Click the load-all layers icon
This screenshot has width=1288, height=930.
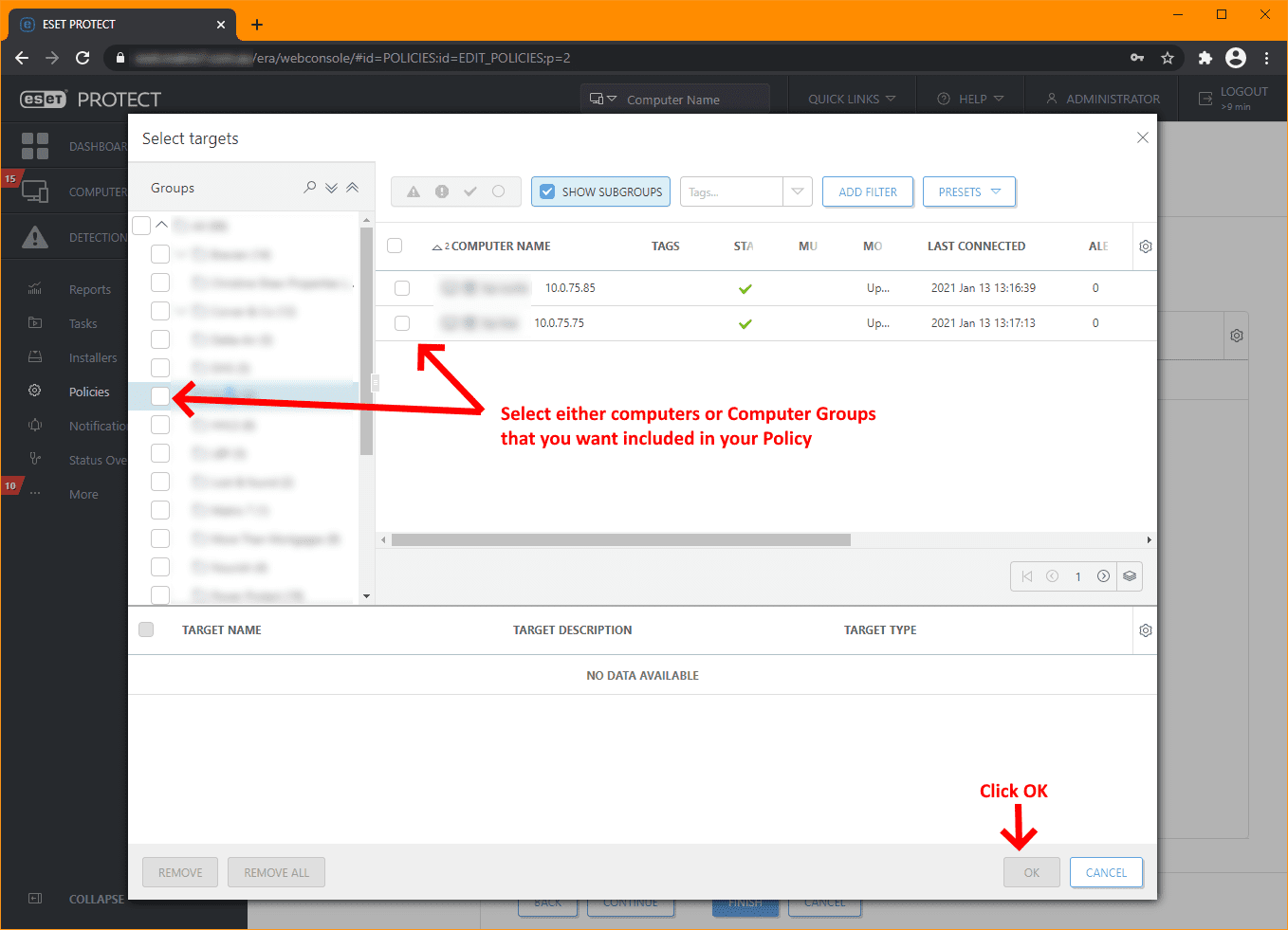click(1130, 576)
